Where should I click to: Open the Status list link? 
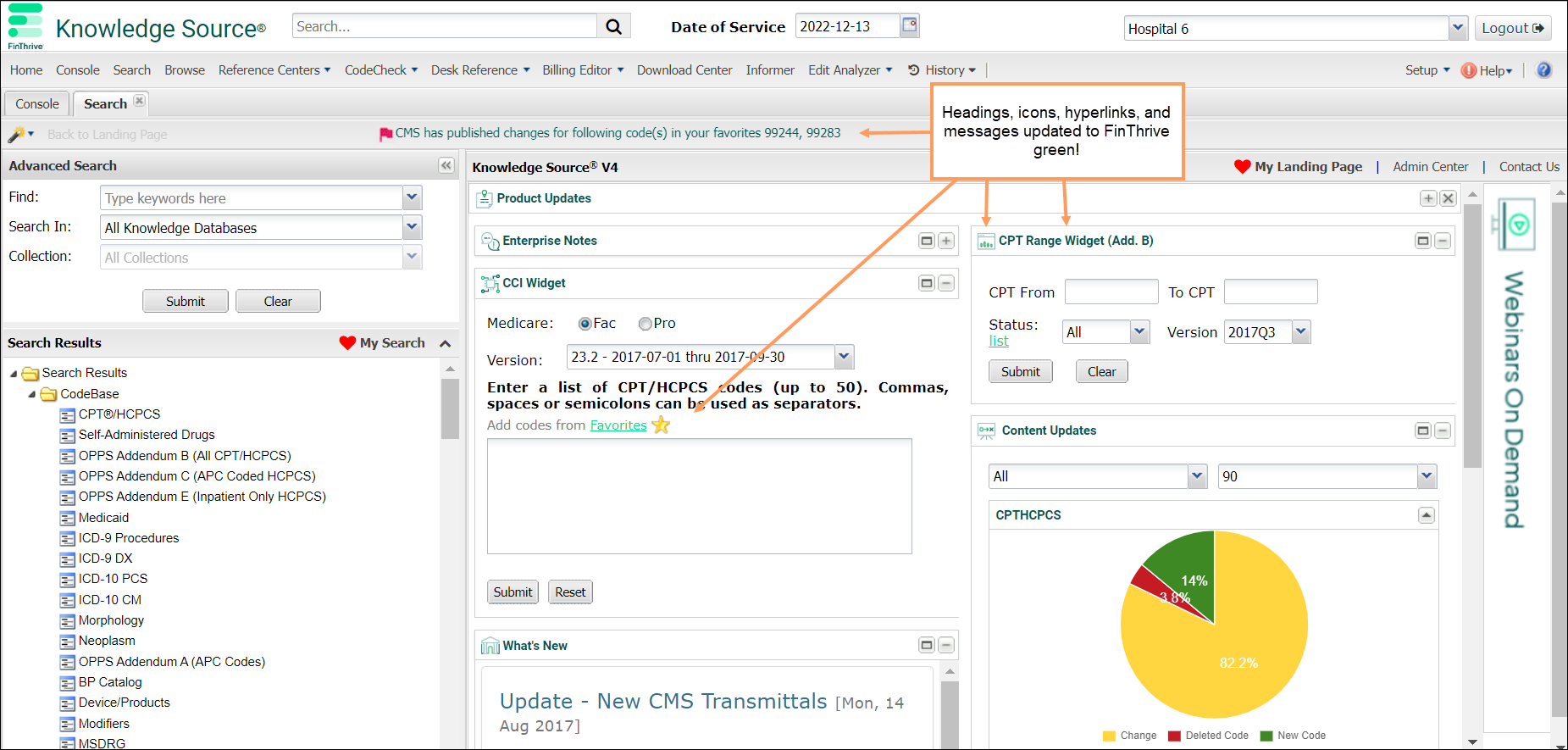999,341
